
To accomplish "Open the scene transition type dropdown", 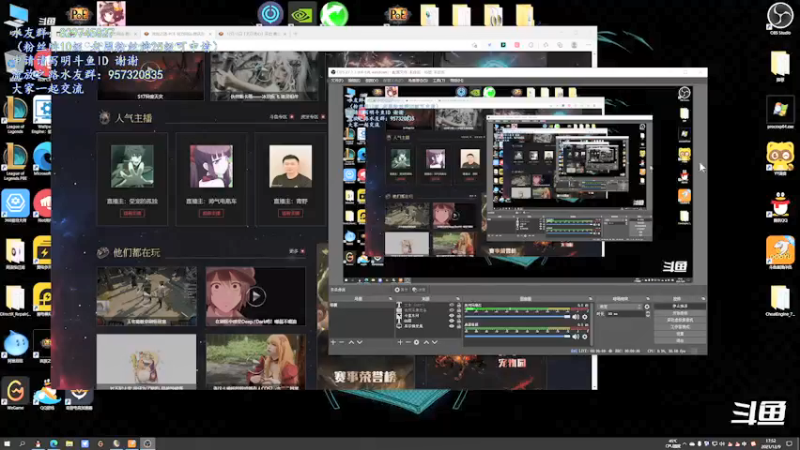I will click(620, 307).
